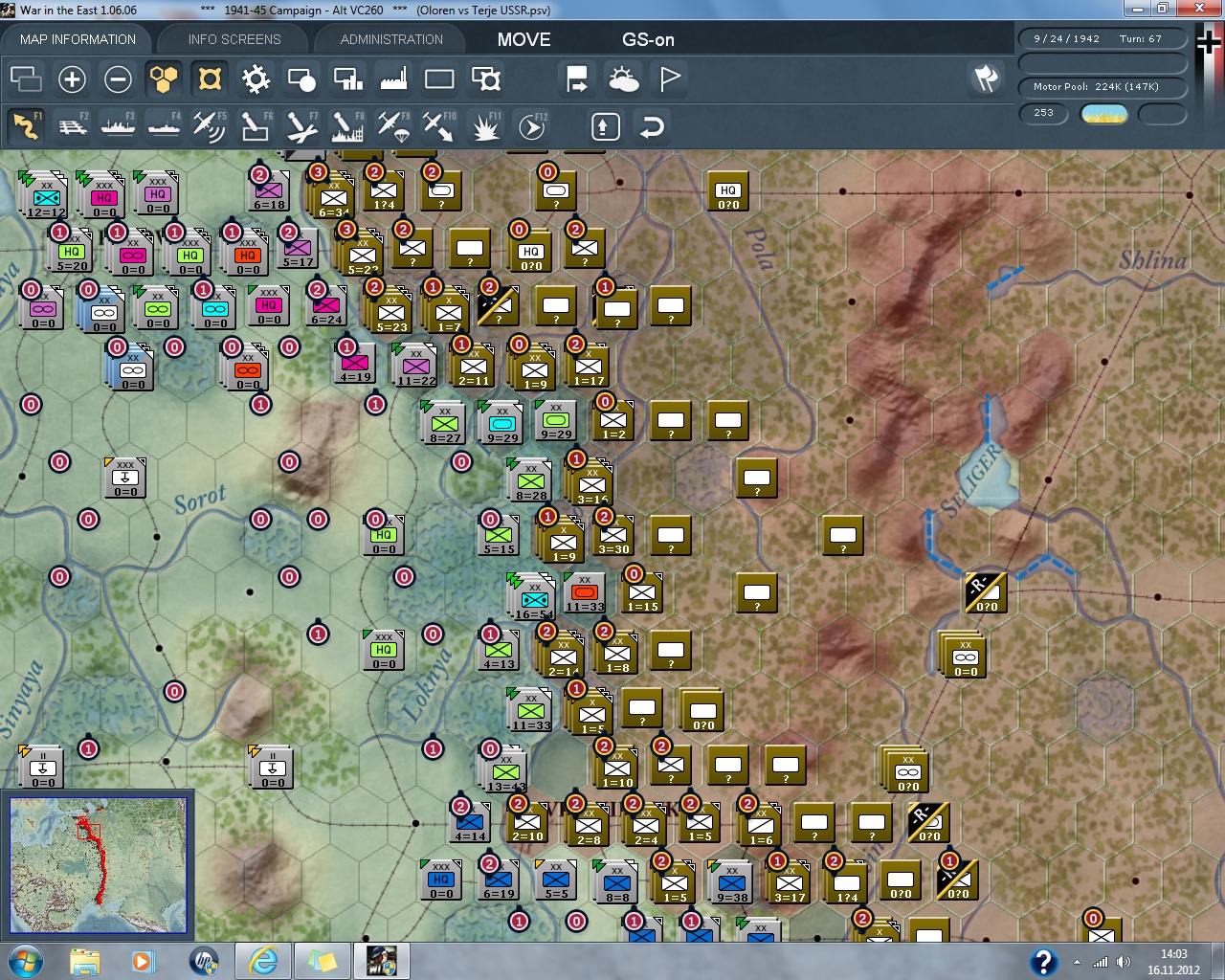The height and width of the screenshot is (980, 1225).
Task: Toggle the highlighted hexagon grid button
Action: [164, 79]
